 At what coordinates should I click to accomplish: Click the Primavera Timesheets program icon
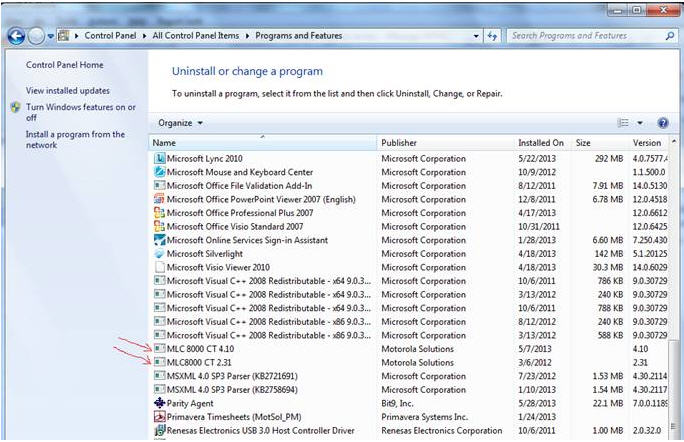pyautogui.click(x=159, y=416)
